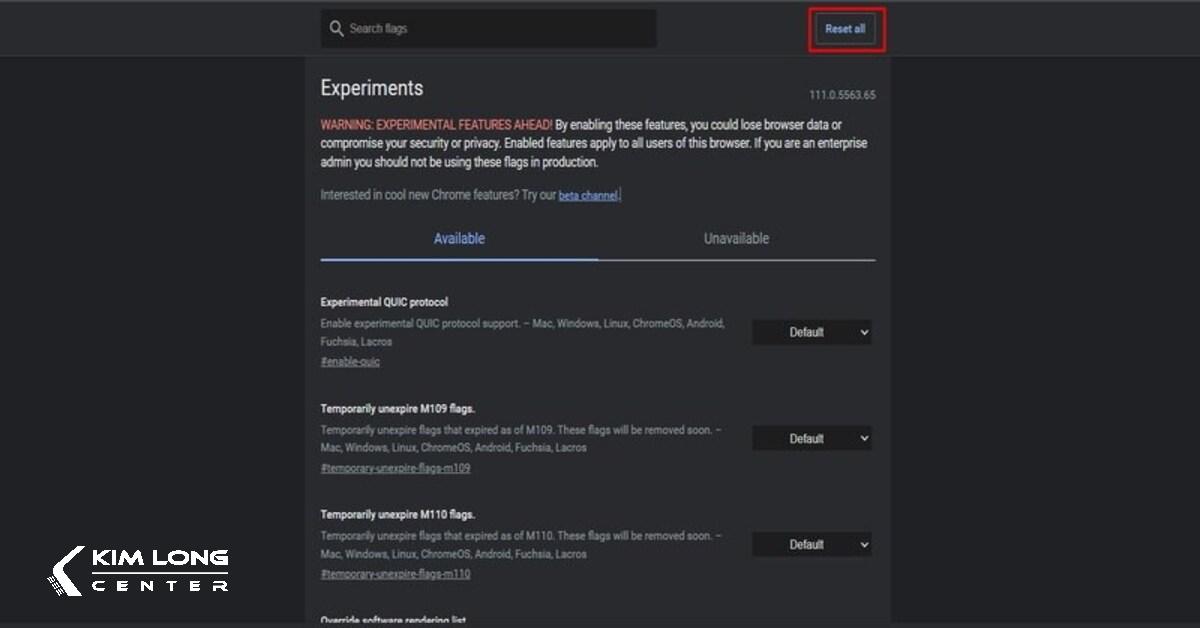Click the Temporarily unexpire M110 flags title
This screenshot has width=1200, height=628.
pyautogui.click(x=397, y=515)
